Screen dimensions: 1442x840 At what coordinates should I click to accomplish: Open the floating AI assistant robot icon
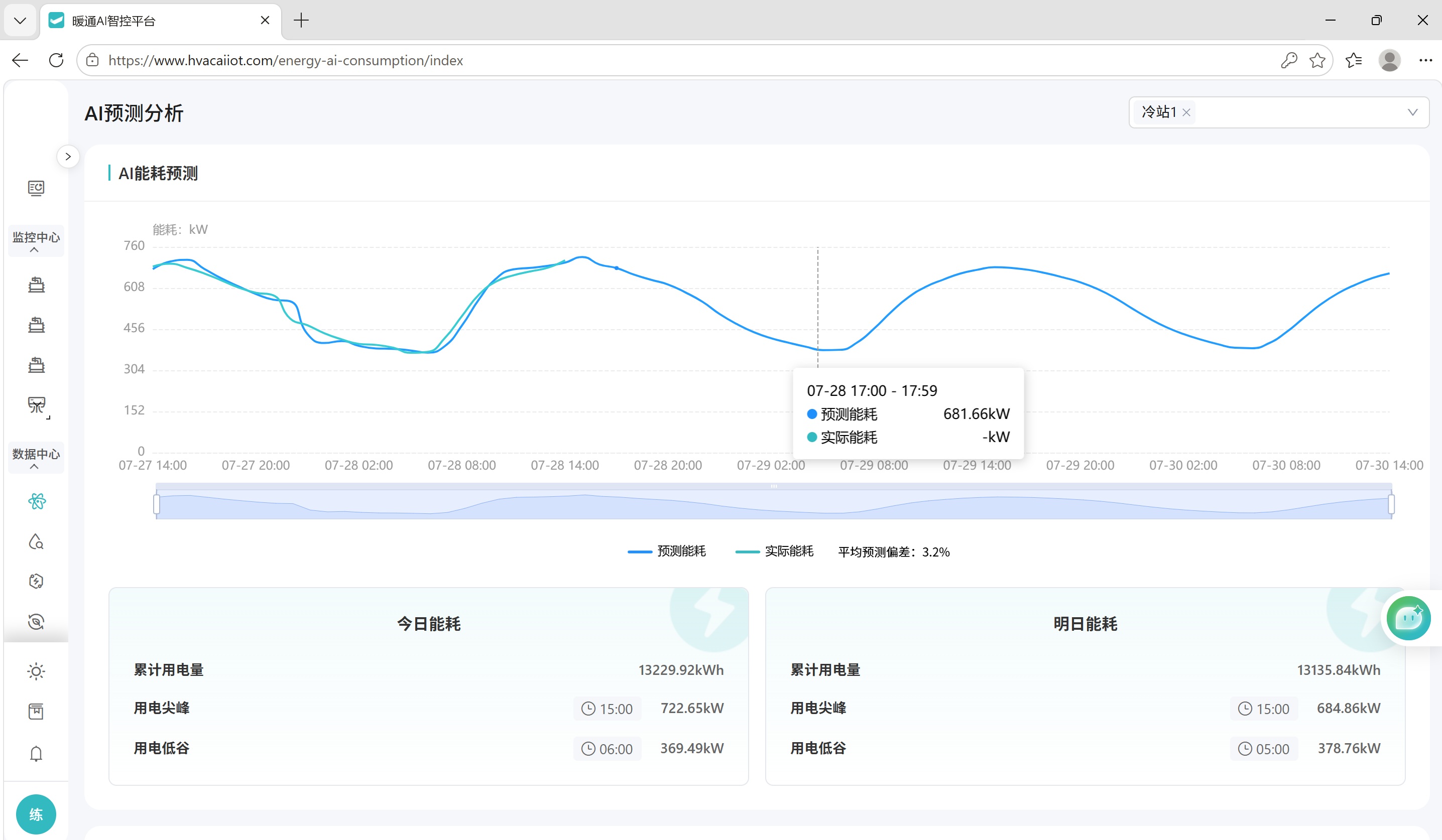tap(1408, 618)
